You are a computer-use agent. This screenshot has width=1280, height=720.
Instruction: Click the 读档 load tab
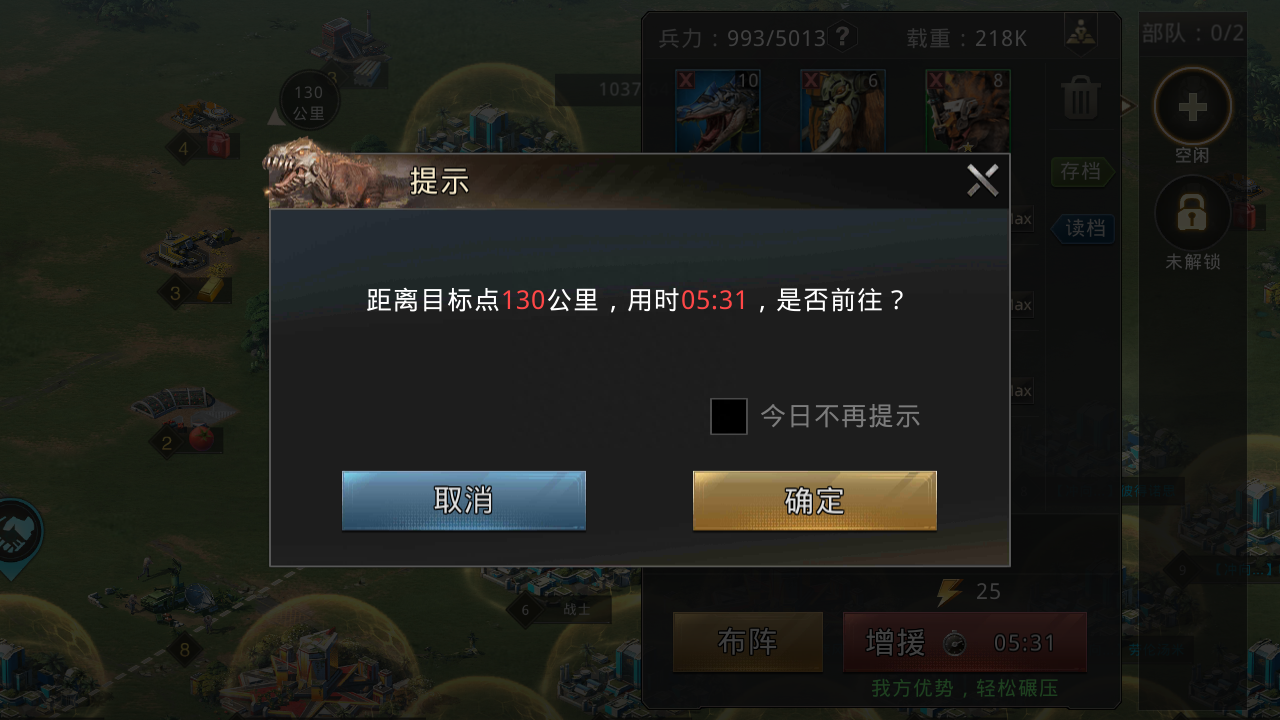point(1083,228)
